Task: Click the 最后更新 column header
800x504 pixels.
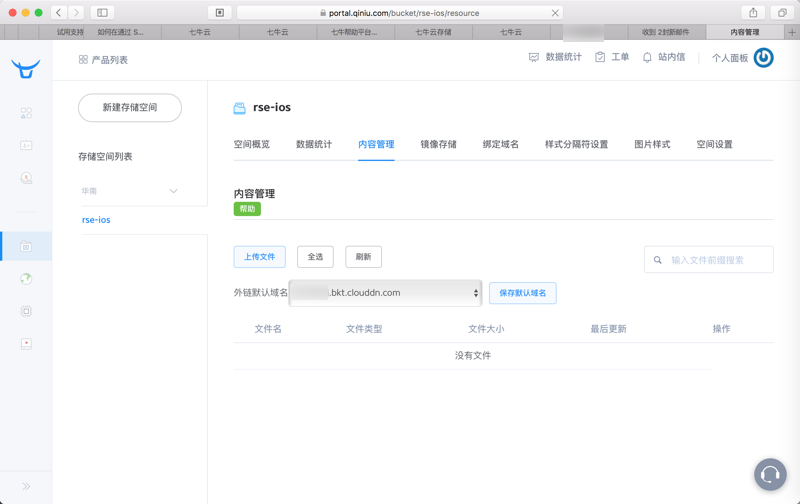Action: tap(608, 329)
